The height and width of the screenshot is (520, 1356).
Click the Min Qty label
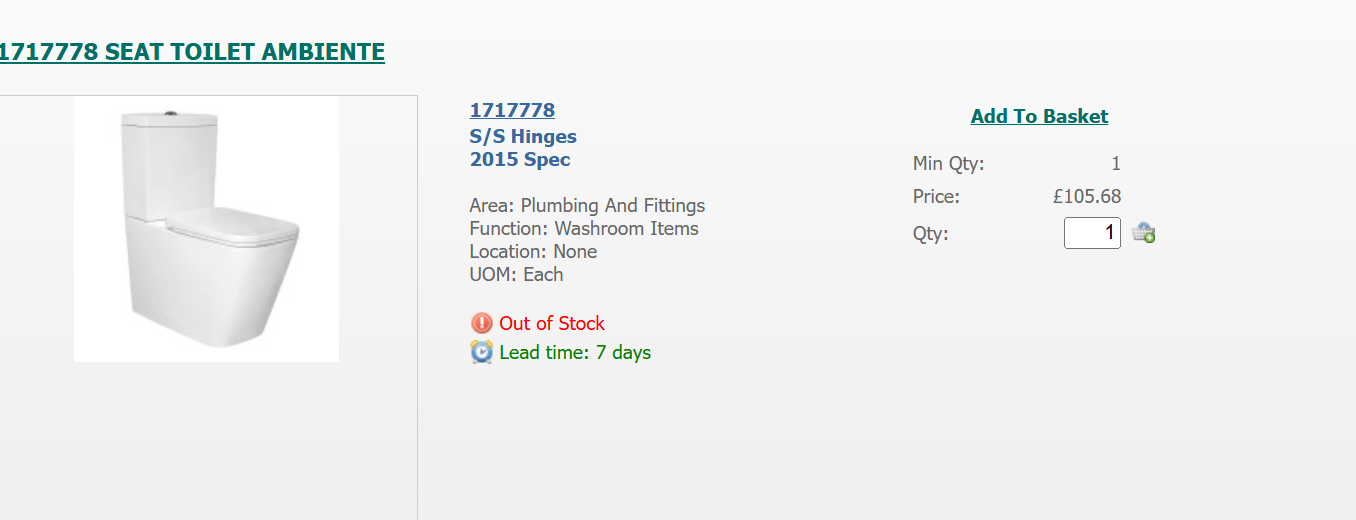pos(948,164)
